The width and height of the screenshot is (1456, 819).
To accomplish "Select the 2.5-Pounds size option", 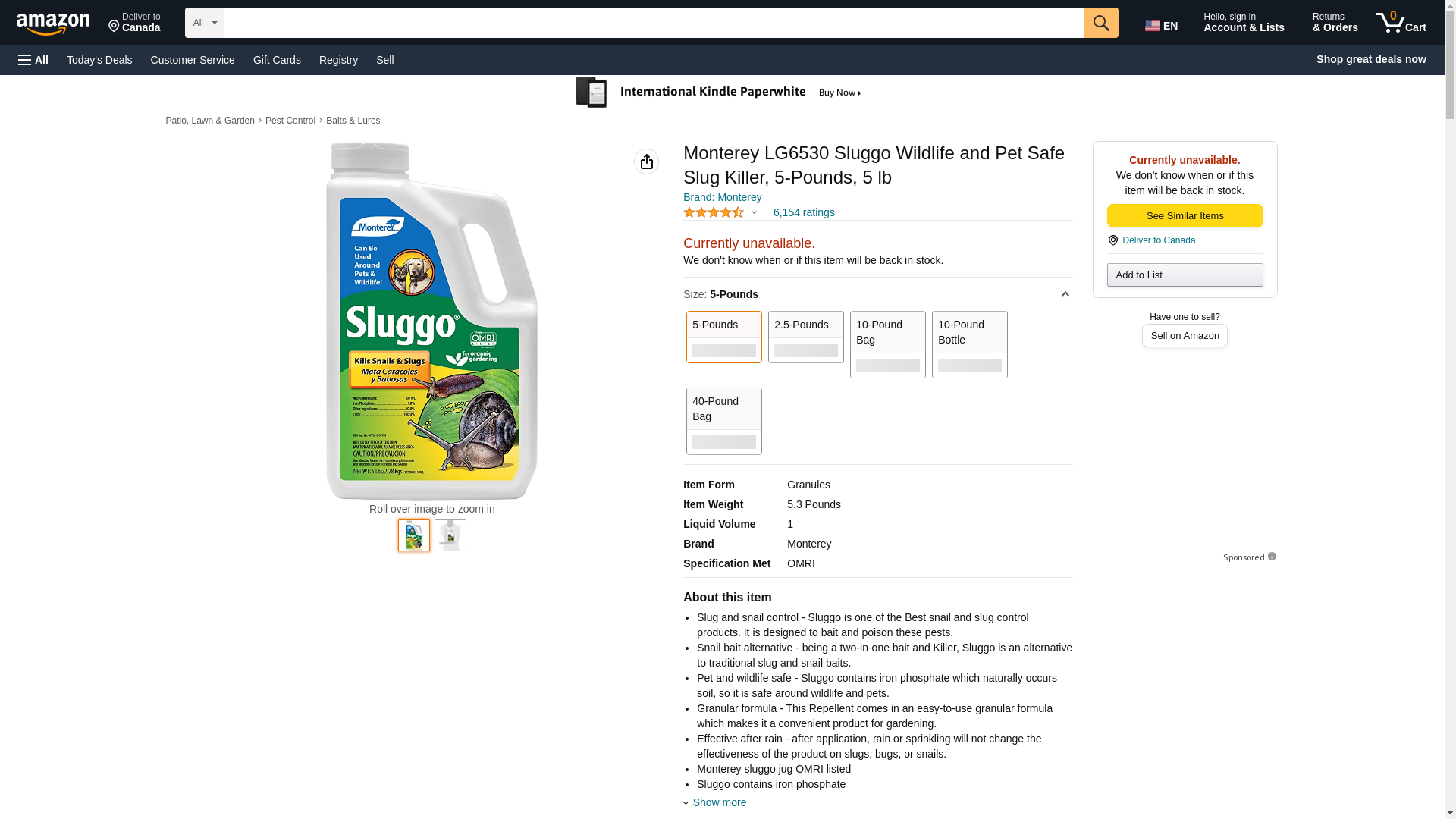I will [805, 337].
